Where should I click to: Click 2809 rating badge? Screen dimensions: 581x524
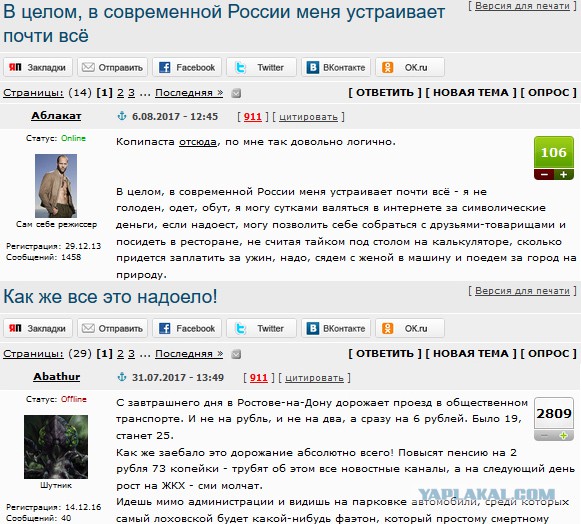[554, 414]
